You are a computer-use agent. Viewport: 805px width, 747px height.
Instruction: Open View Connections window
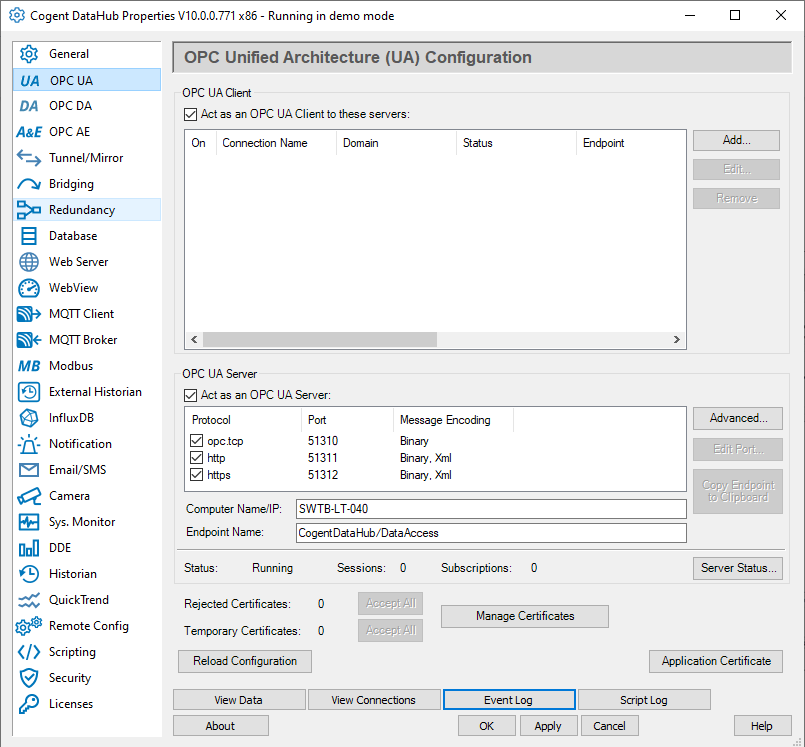point(374,700)
